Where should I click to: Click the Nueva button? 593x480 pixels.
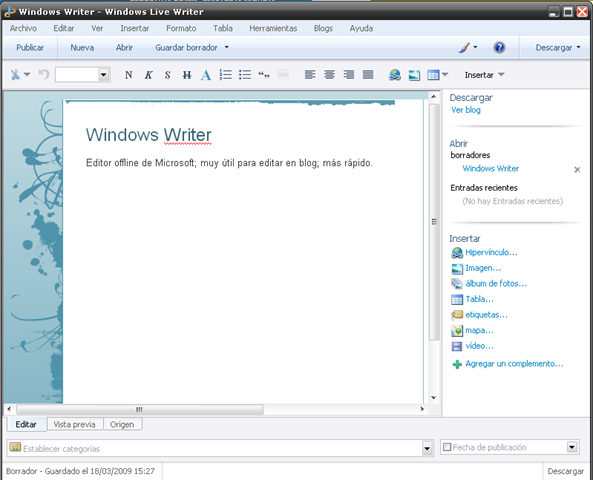pyautogui.click(x=82, y=48)
